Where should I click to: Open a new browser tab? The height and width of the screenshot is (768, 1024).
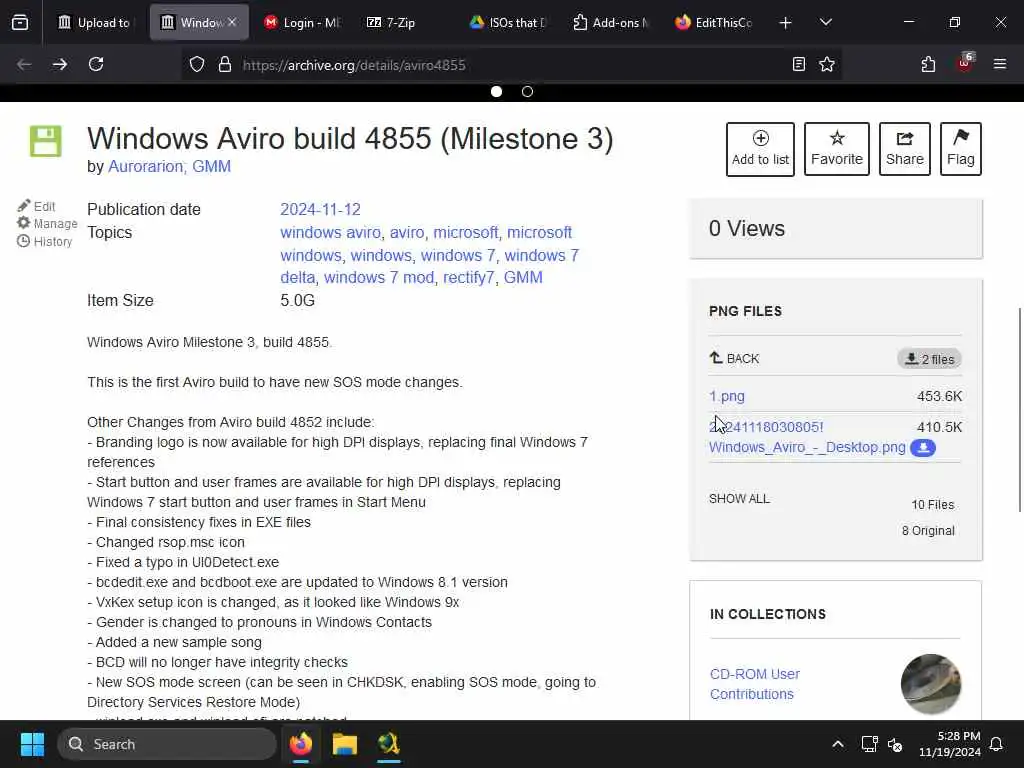[786, 23]
